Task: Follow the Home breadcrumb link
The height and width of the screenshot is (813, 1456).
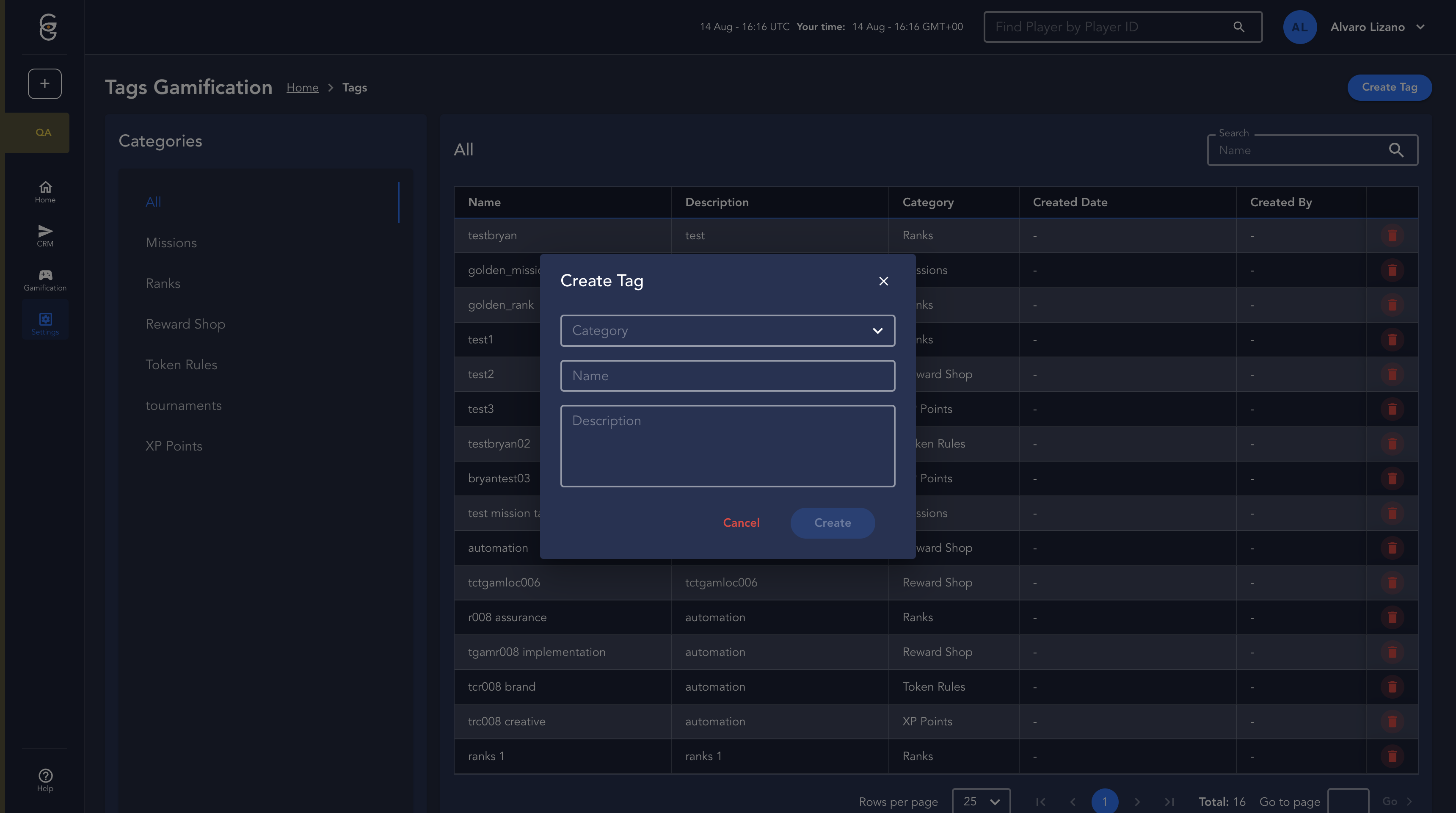Action: click(x=302, y=88)
